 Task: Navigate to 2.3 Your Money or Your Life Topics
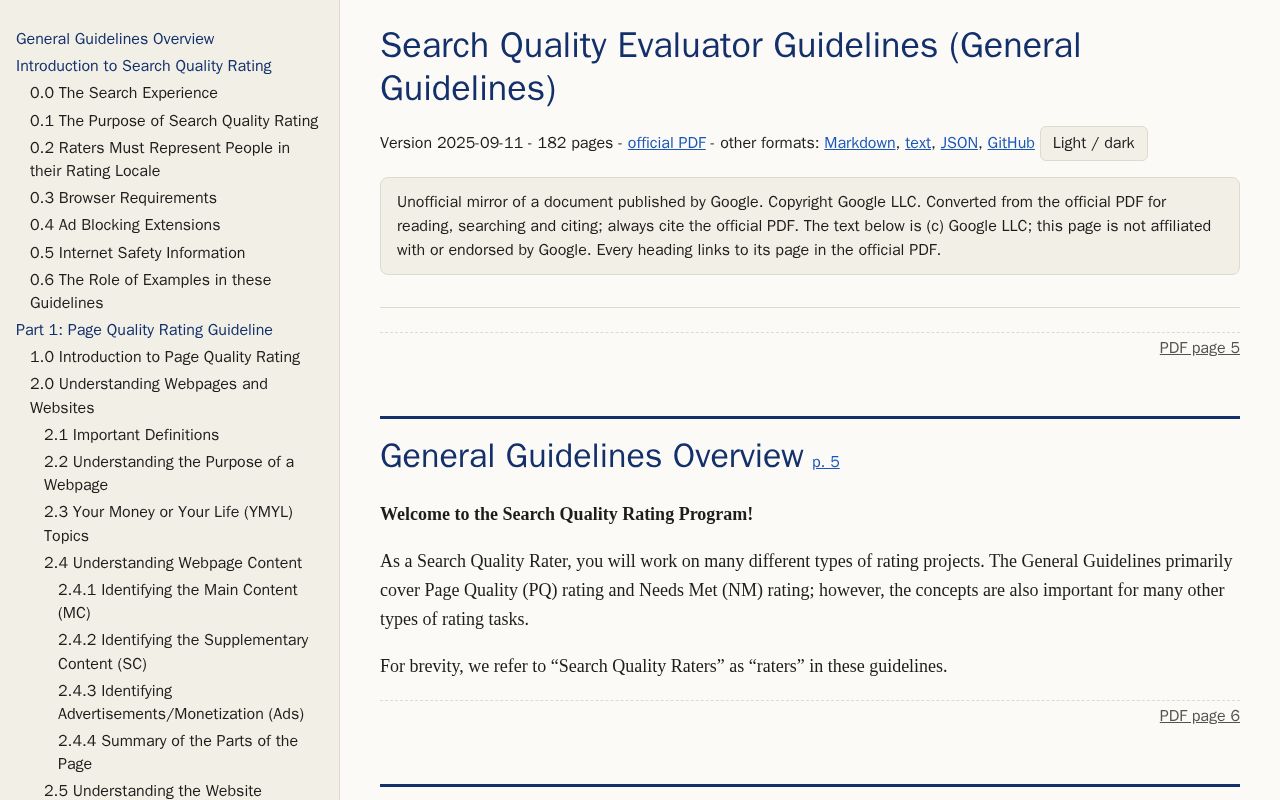pos(168,524)
